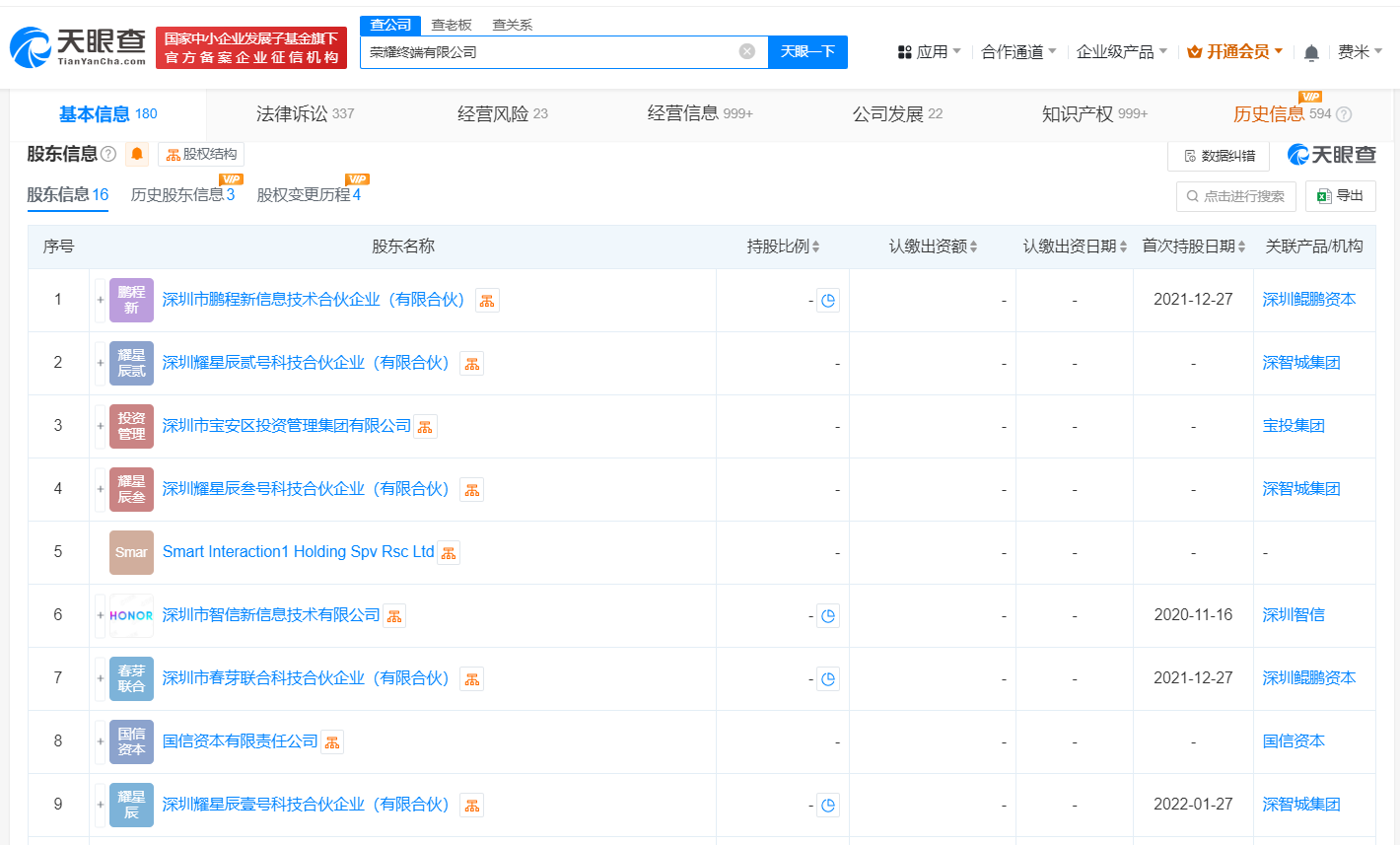Click the notification bell in the top bar
The image size is (1400, 845).
[x=1311, y=51]
